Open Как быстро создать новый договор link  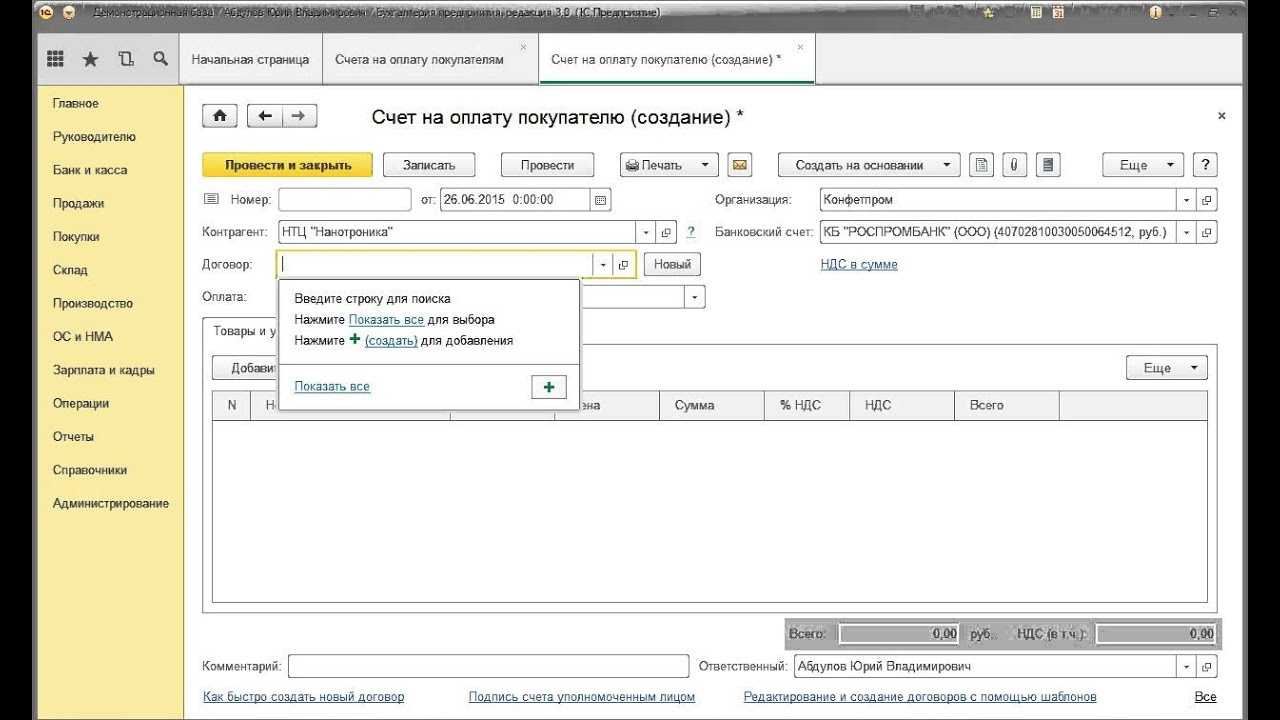[304, 696]
